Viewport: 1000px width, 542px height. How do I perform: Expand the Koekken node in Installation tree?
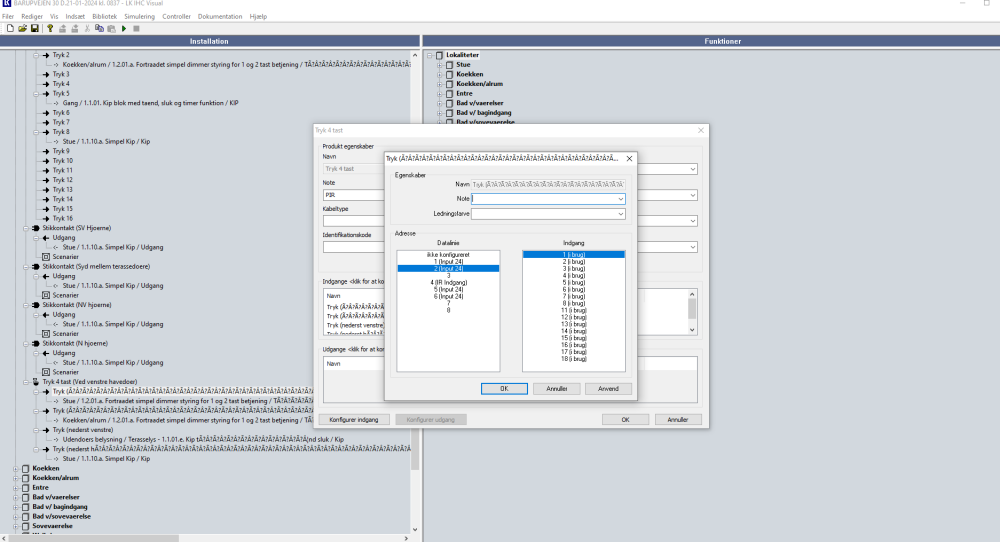15,468
